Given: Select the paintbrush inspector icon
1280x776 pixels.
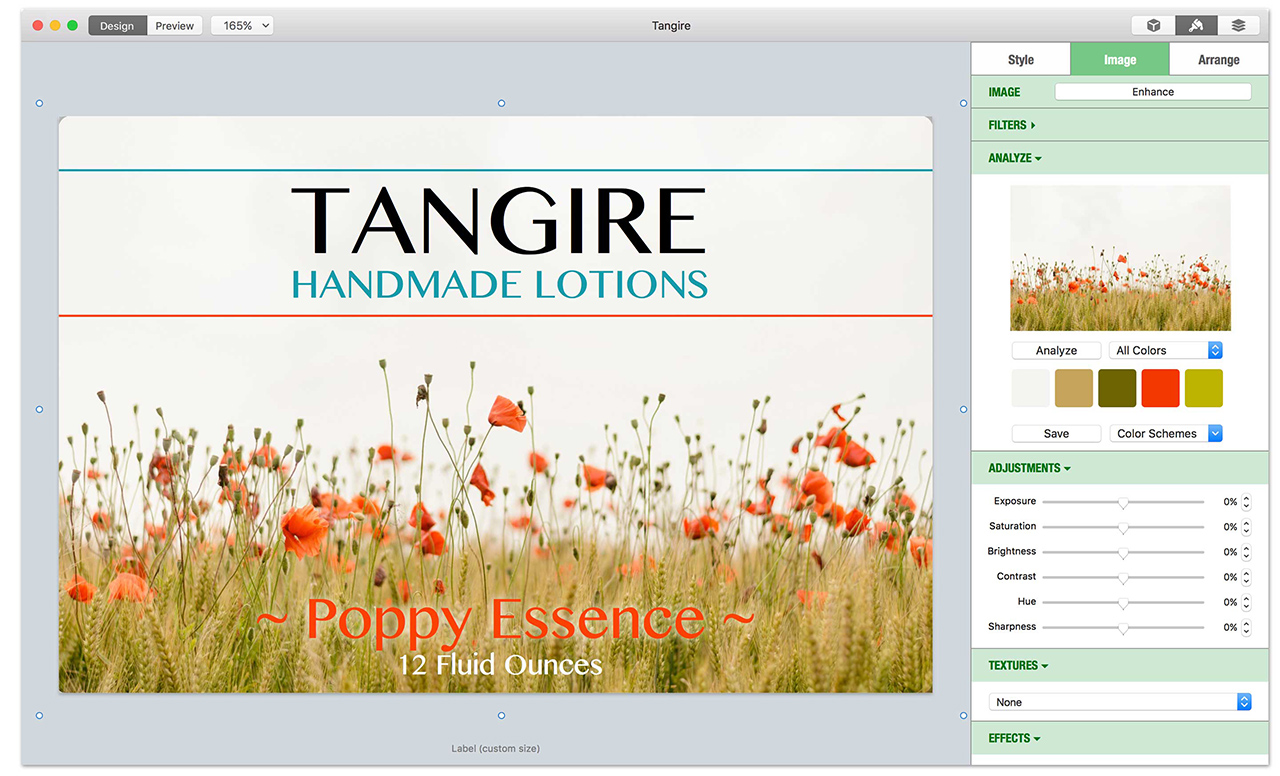Looking at the screenshot, I should 1196,26.
